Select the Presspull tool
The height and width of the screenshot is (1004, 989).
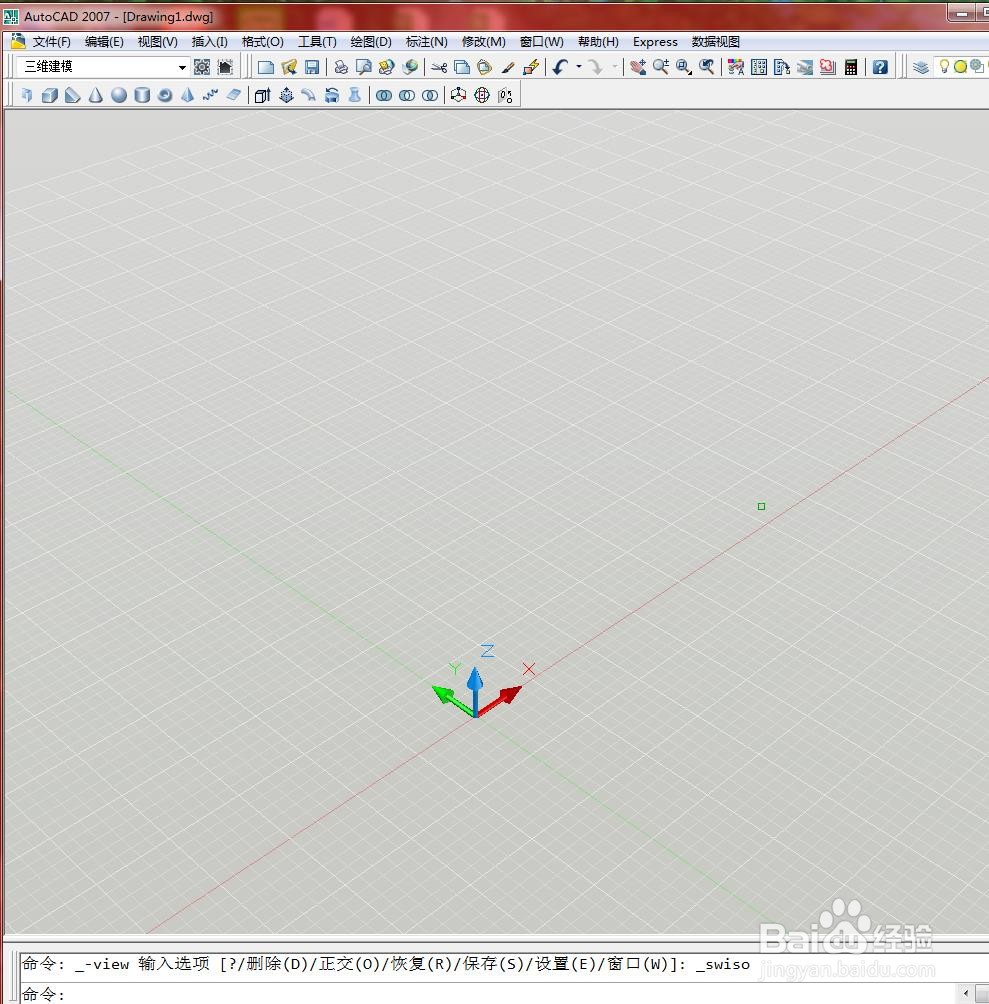285,95
